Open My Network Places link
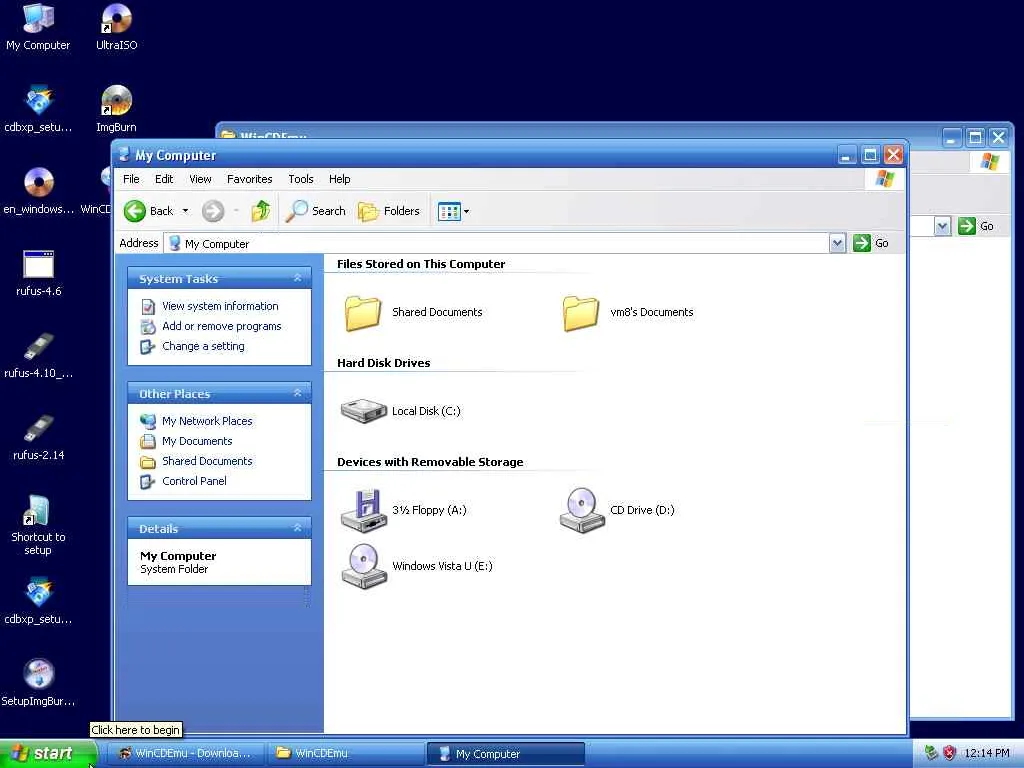Screen dimensions: 1024x768 coord(207,421)
